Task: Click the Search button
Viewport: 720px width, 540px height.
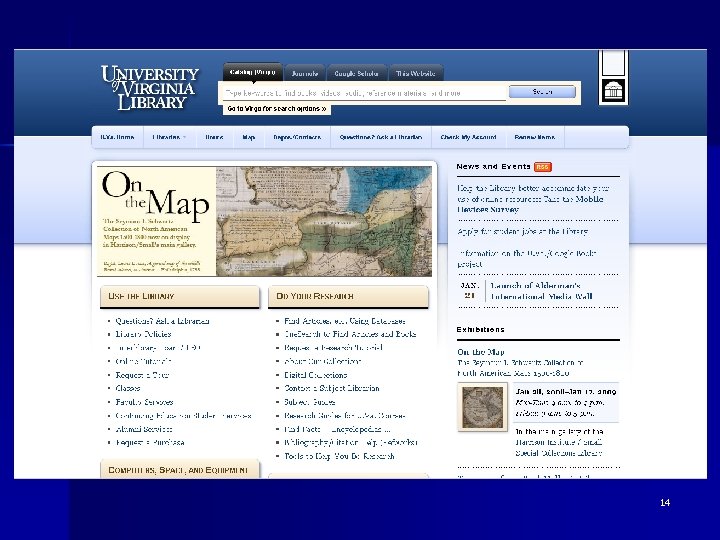Action: point(542,92)
